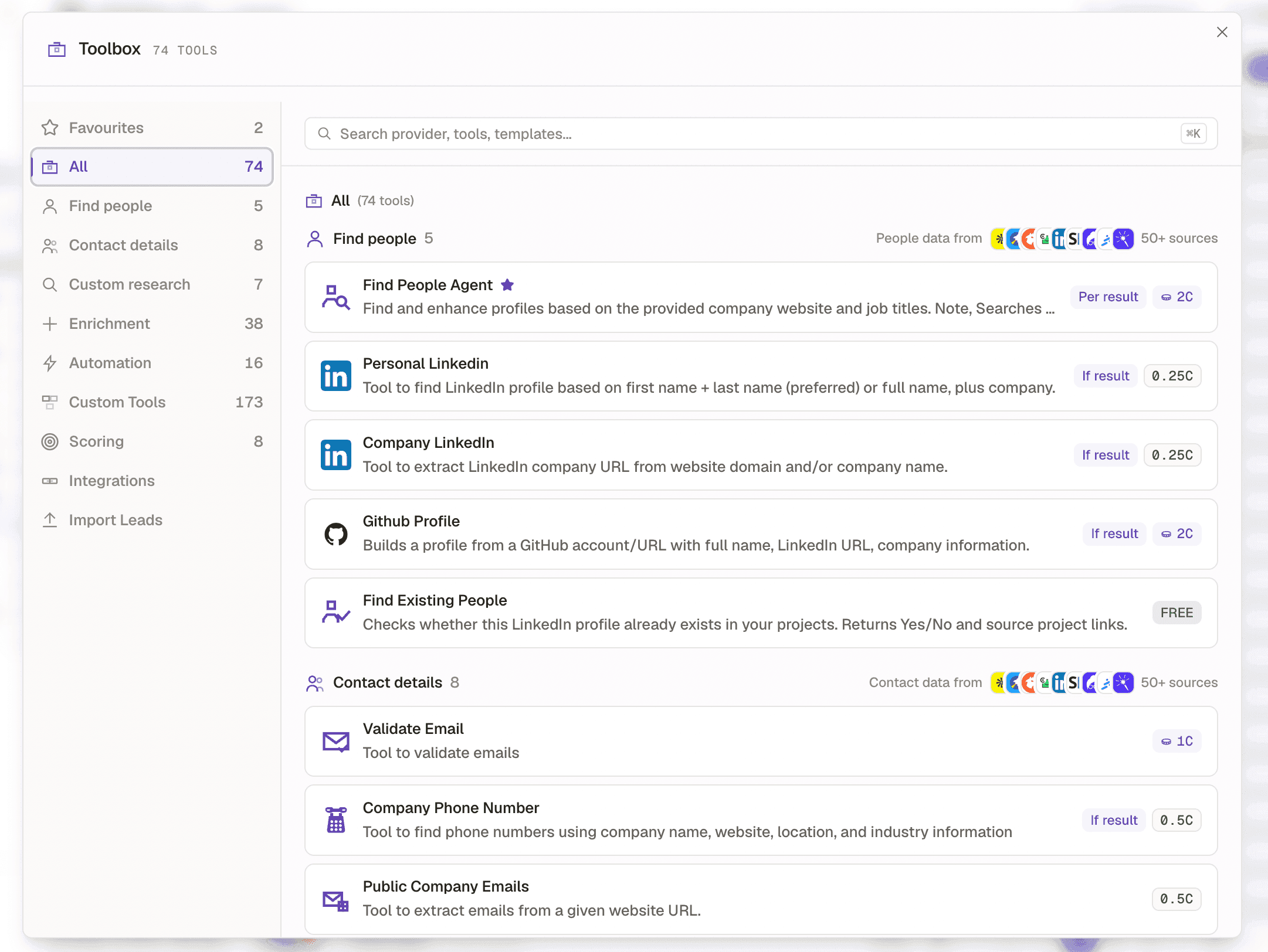1268x952 pixels.
Task: Click the ⌘K shortcut badge in search
Action: 1193,134
